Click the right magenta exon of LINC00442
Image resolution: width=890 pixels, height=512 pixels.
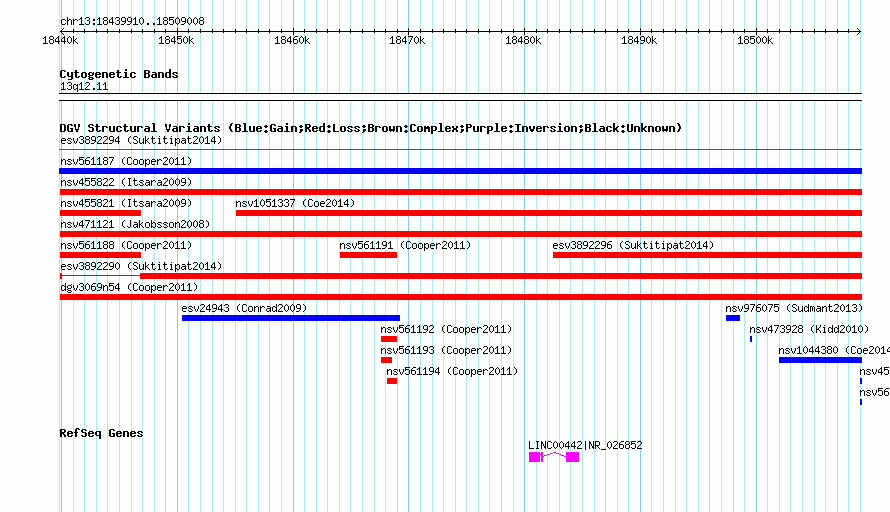click(x=572, y=457)
